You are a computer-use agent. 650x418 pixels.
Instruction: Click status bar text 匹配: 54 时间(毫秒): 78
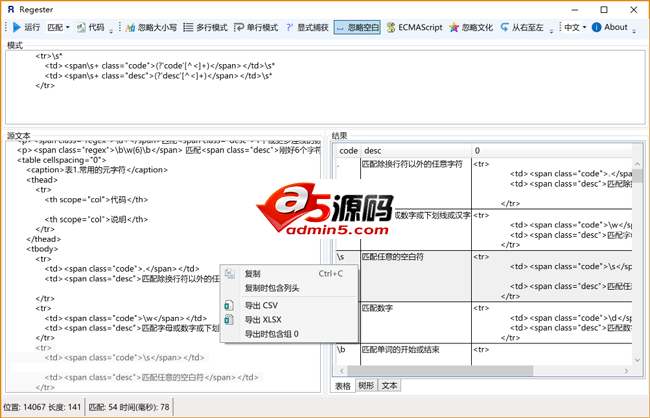(129, 407)
